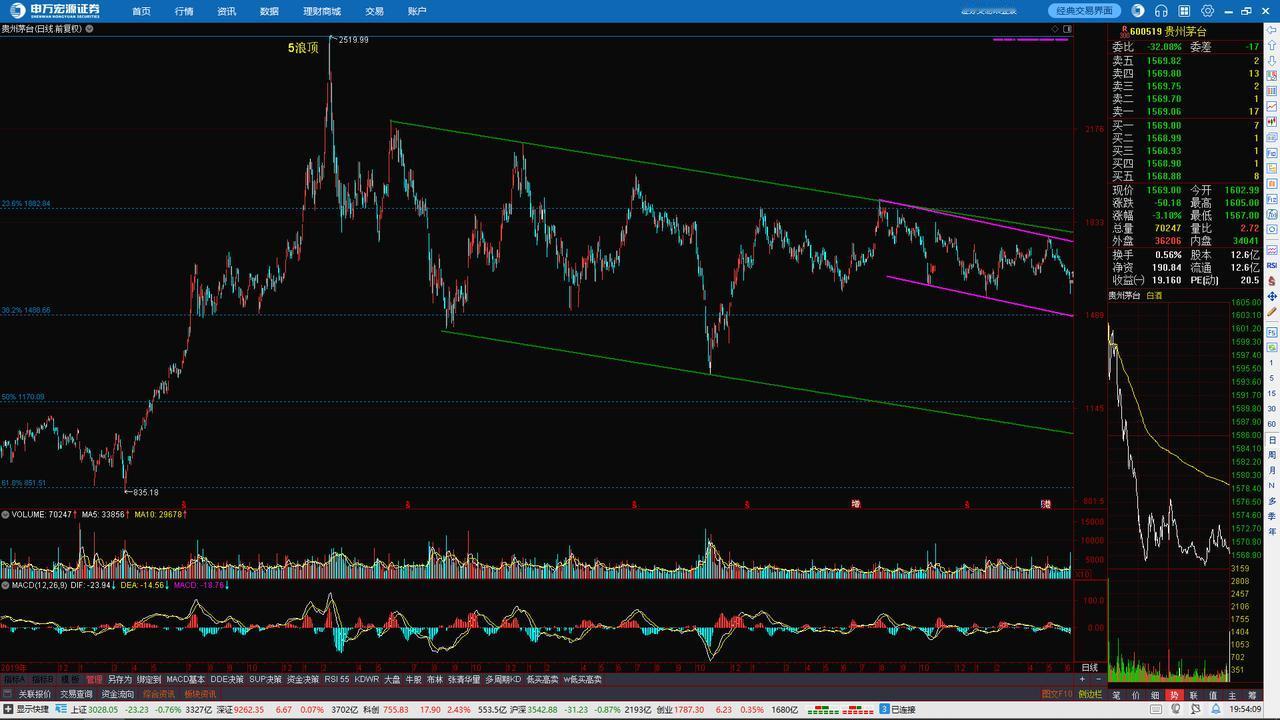The image size is (1280, 720).
Task: Open the 板块资讯 sector news tab
Action: [x=200, y=694]
